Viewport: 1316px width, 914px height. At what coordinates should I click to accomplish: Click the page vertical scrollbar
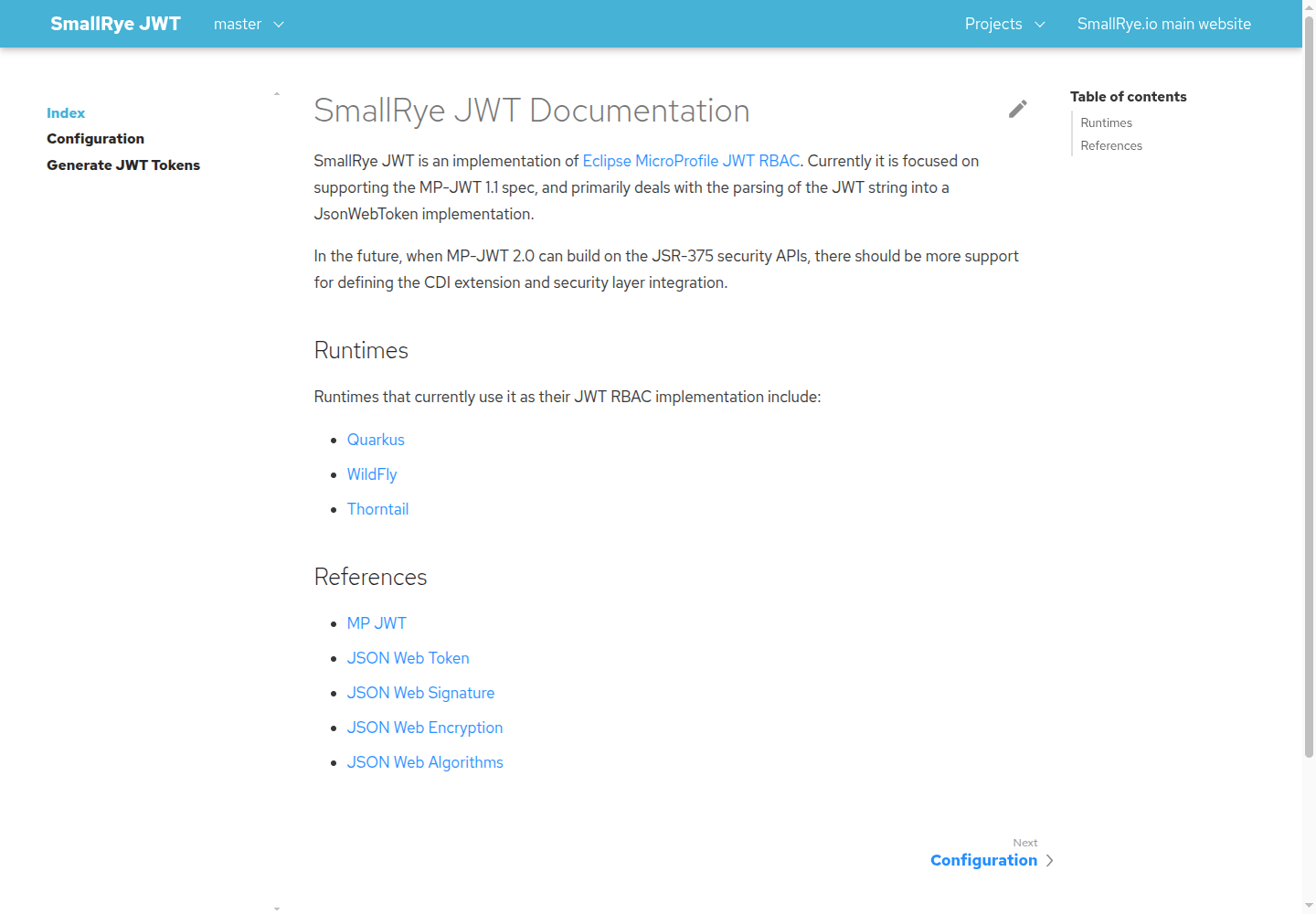point(1309,388)
